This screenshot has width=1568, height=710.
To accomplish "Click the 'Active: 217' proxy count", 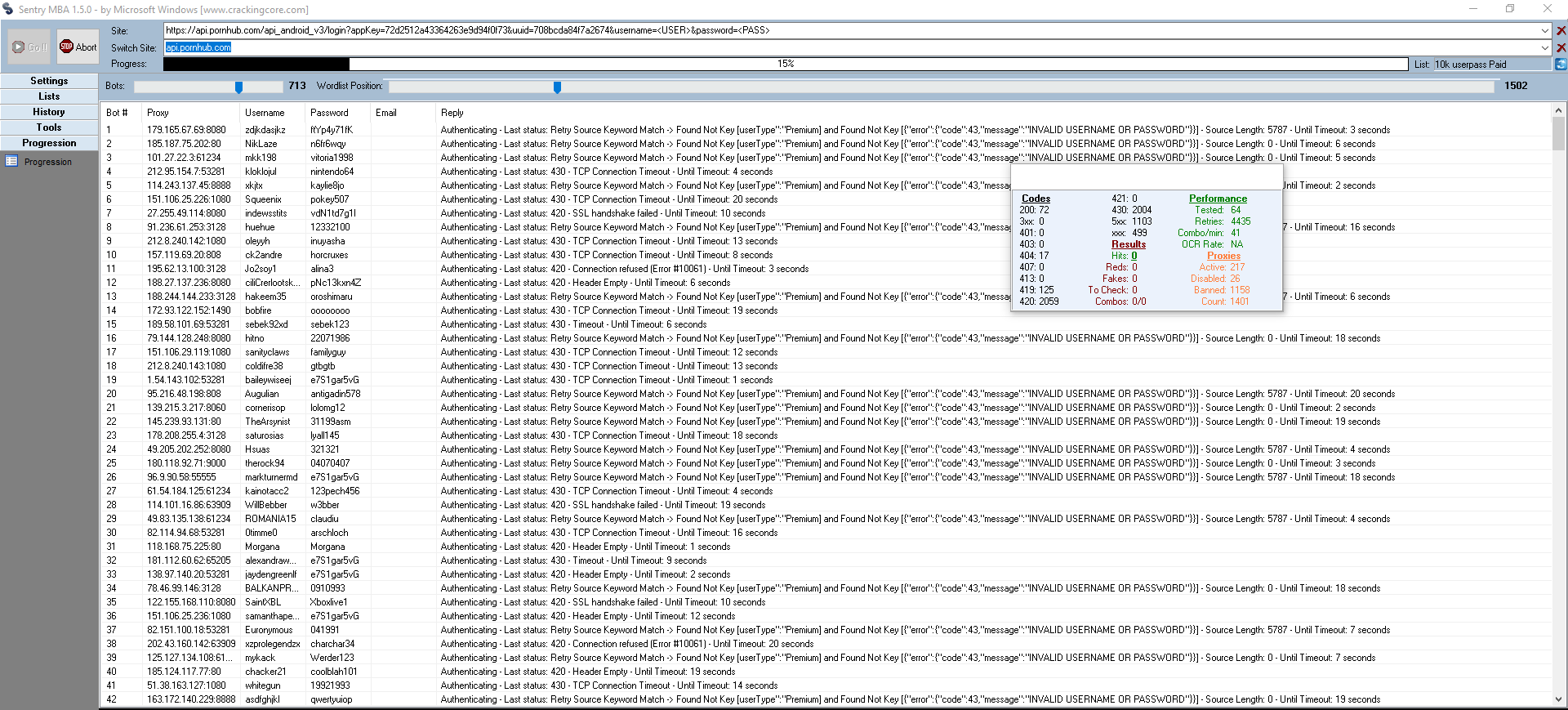I will click(x=1222, y=267).
